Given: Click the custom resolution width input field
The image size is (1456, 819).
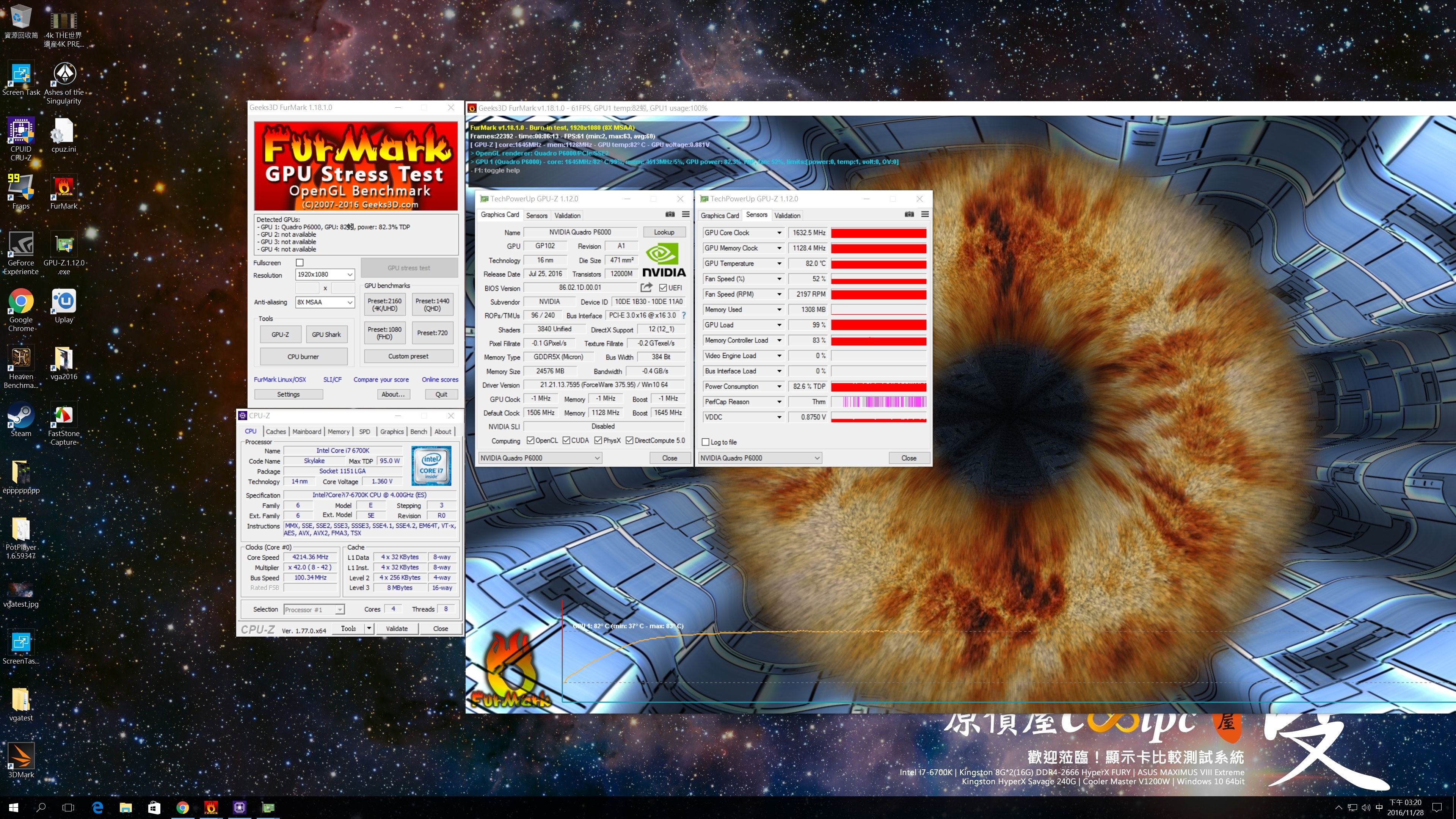Looking at the screenshot, I should click(308, 288).
